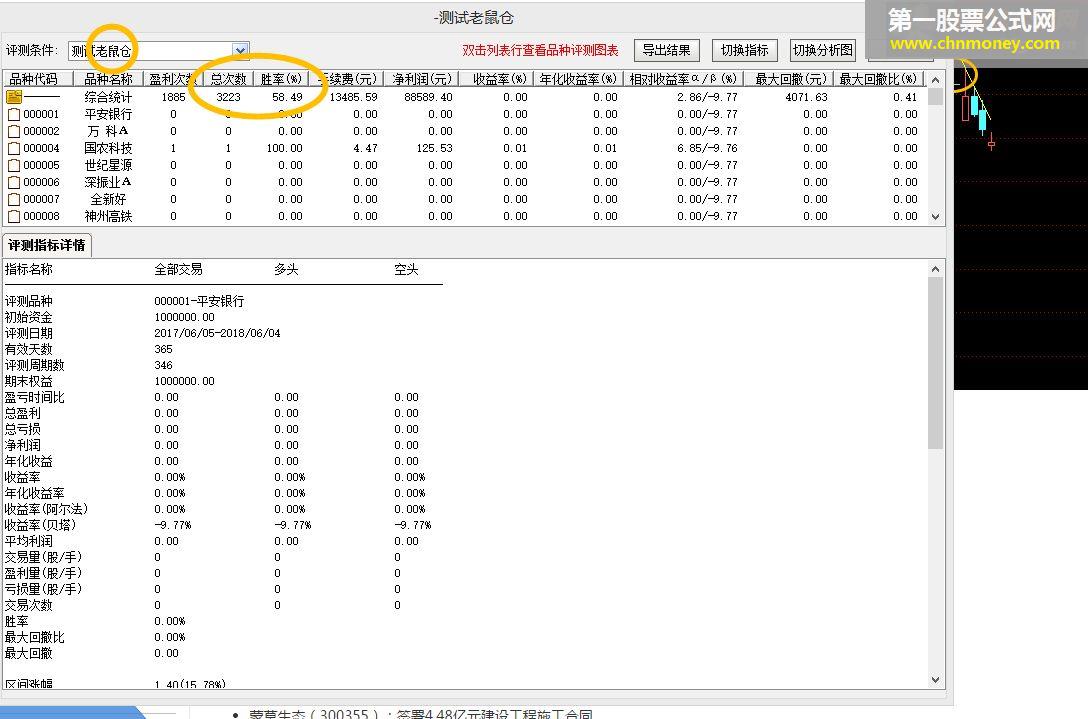Click the 相对收益率α/β(%) column header
Screen dimensions: 1088x719
click(x=683, y=79)
